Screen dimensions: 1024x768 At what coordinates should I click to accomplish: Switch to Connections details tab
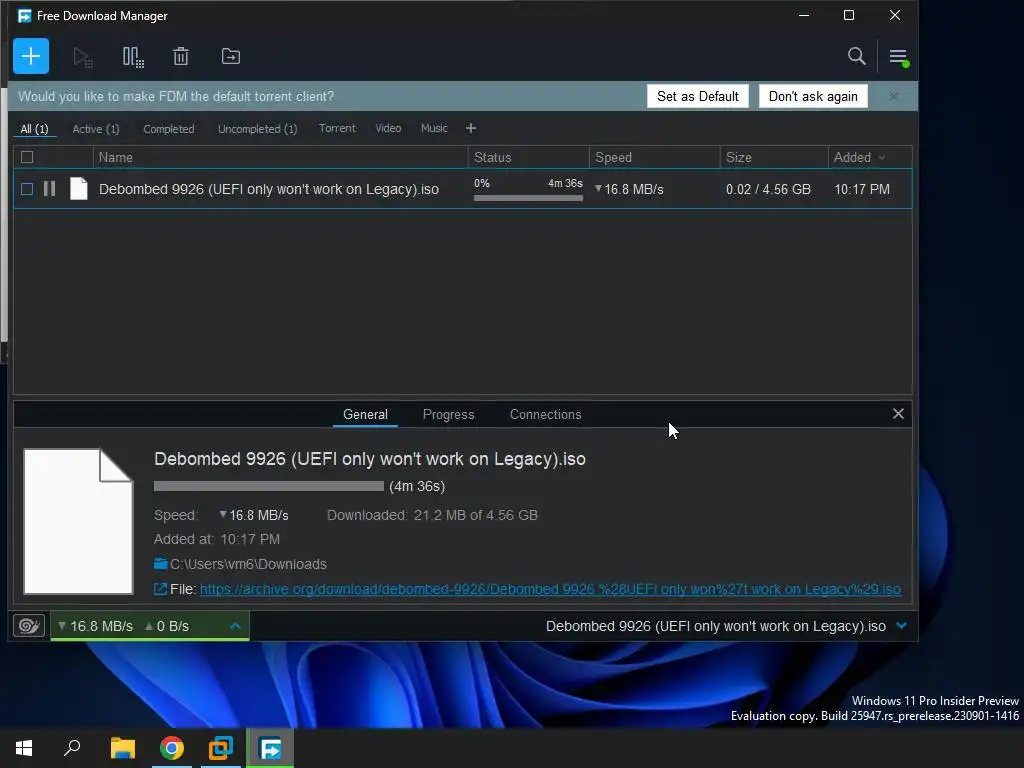545,414
